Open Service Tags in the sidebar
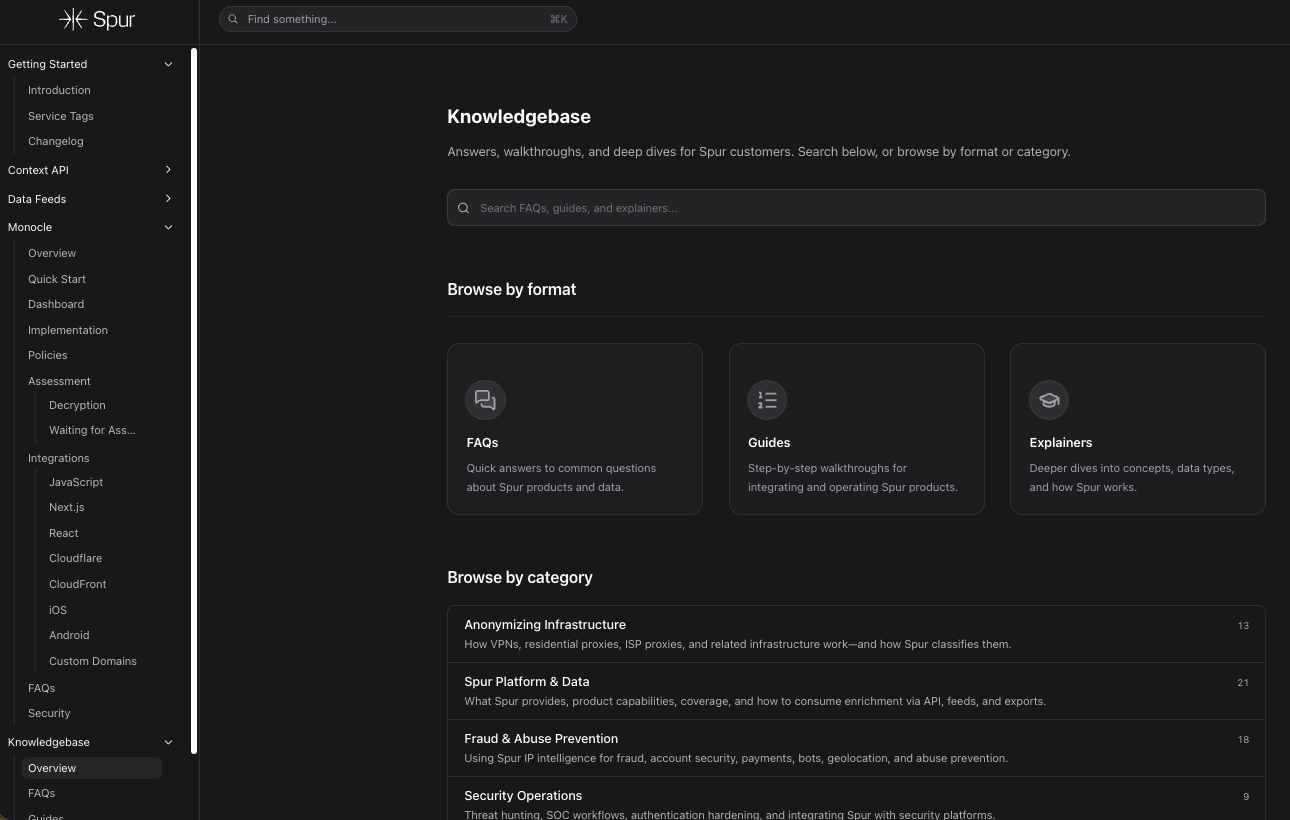 (61, 116)
